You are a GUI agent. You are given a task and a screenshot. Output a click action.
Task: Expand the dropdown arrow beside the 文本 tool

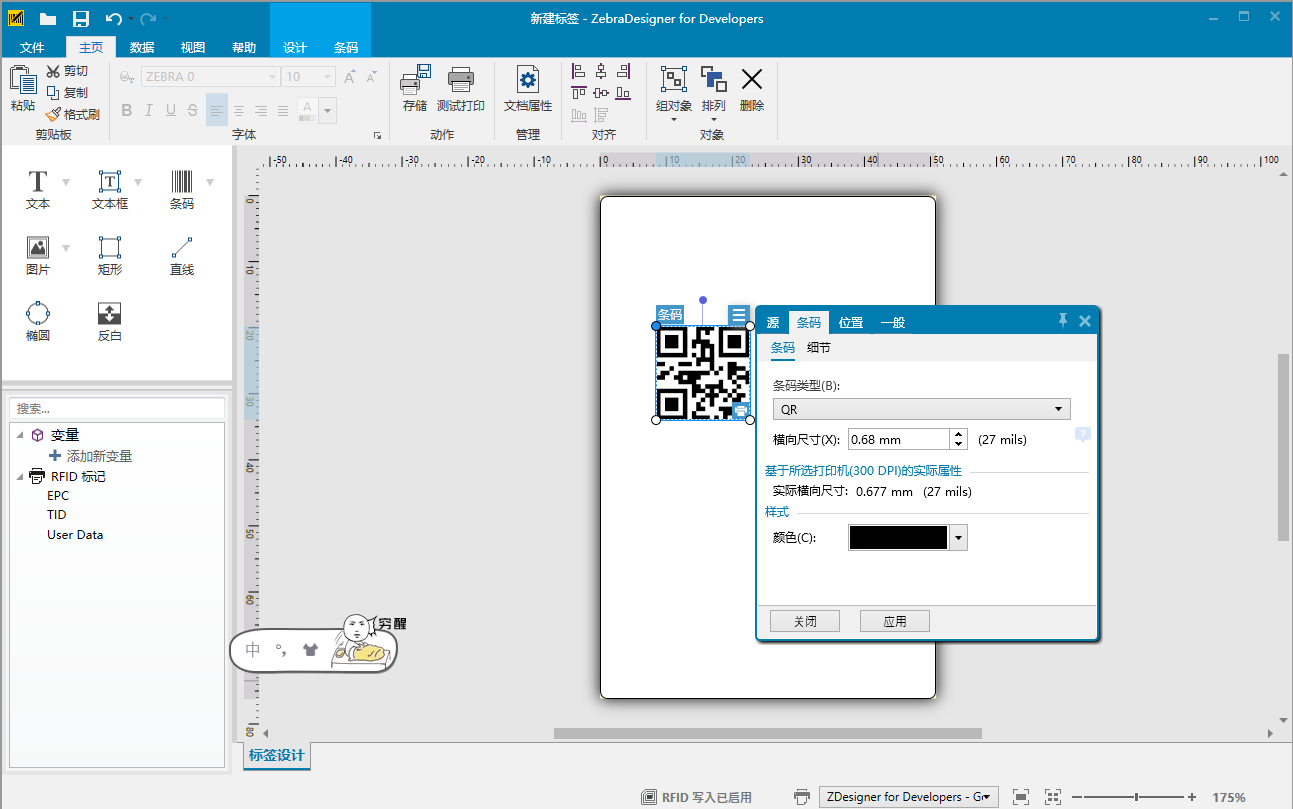(x=66, y=182)
